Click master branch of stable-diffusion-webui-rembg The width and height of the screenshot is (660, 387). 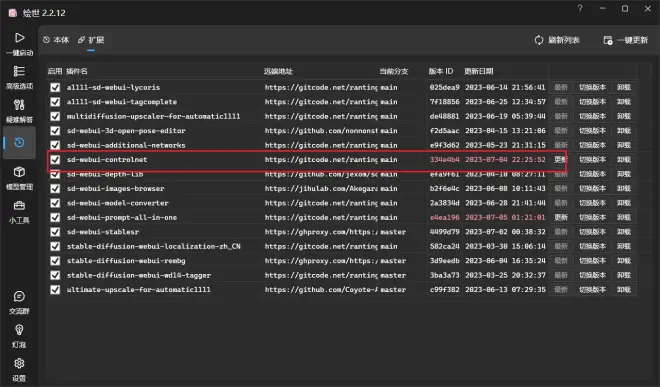(x=393, y=261)
